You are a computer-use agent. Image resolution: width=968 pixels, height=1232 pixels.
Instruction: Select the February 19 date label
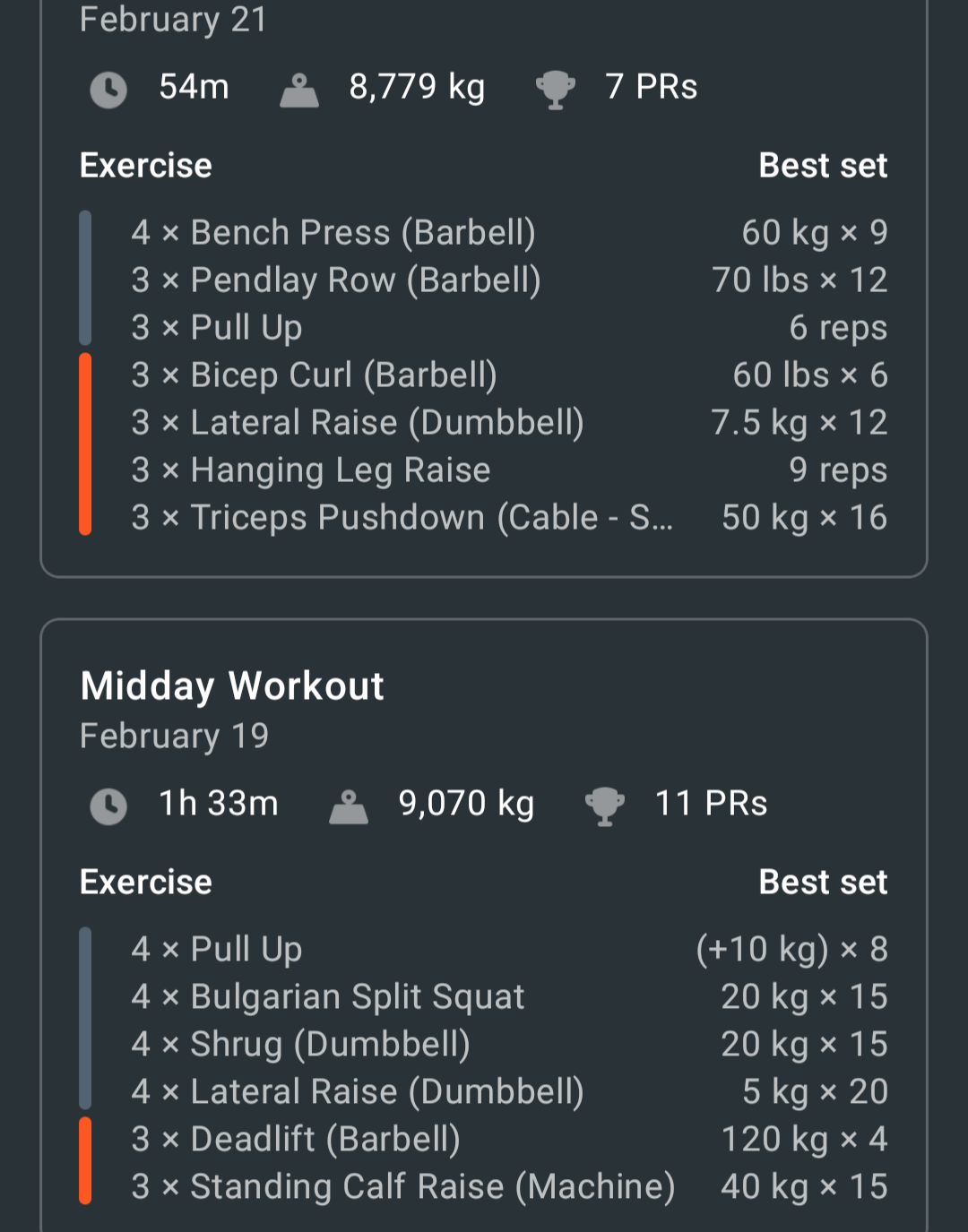click(174, 737)
